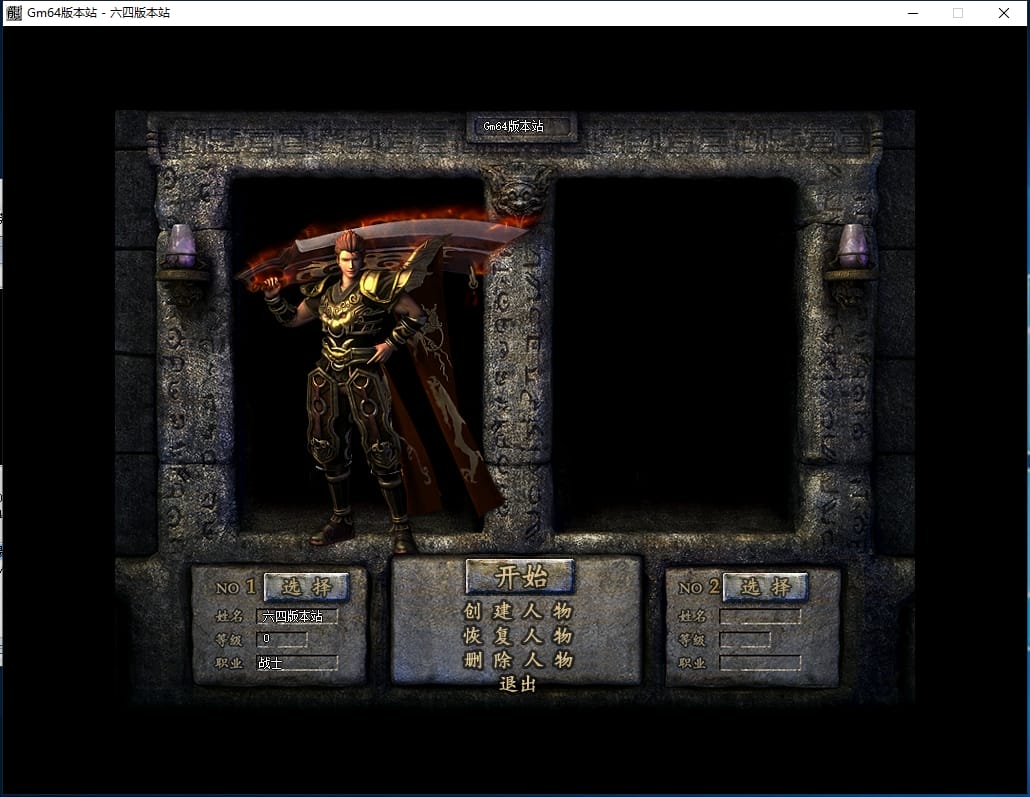Click the empty NO 2 姓名 field

click(x=760, y=617)
